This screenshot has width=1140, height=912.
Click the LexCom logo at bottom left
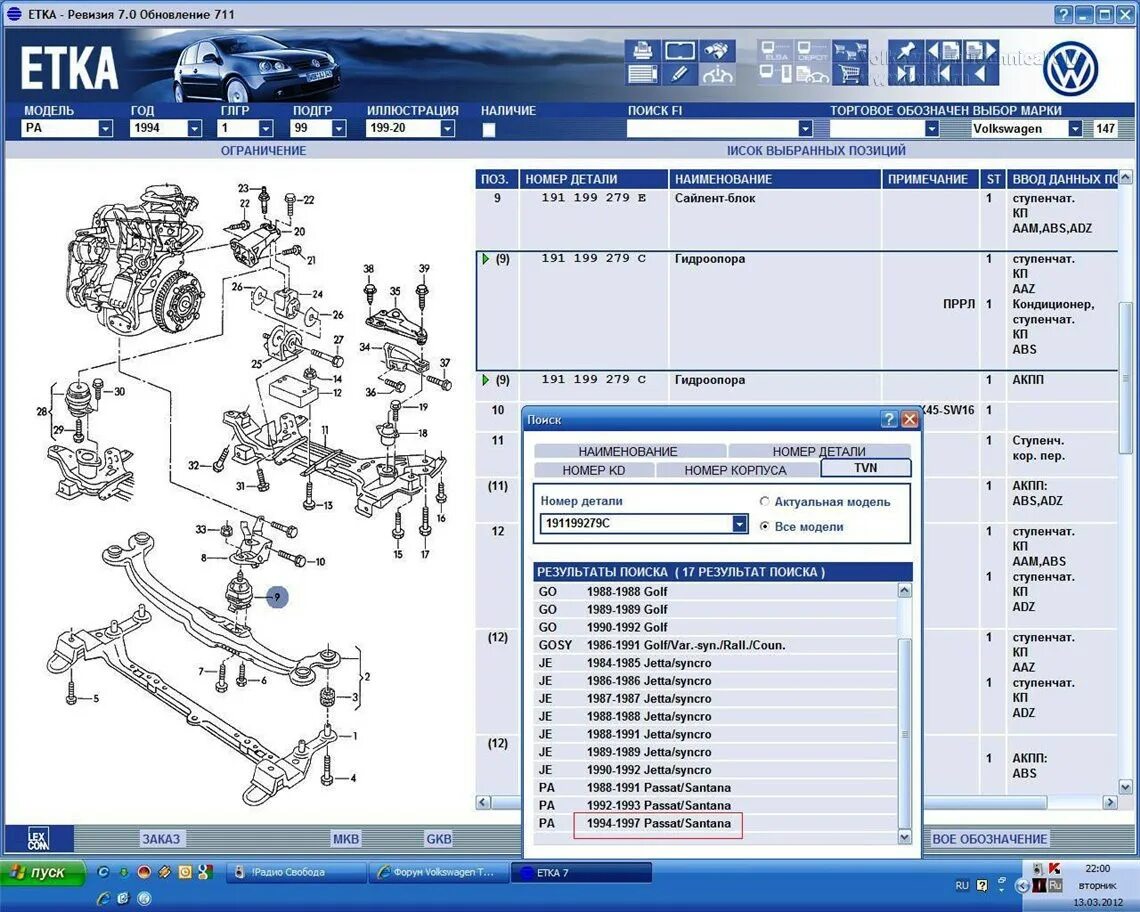[x=39, y=839]
